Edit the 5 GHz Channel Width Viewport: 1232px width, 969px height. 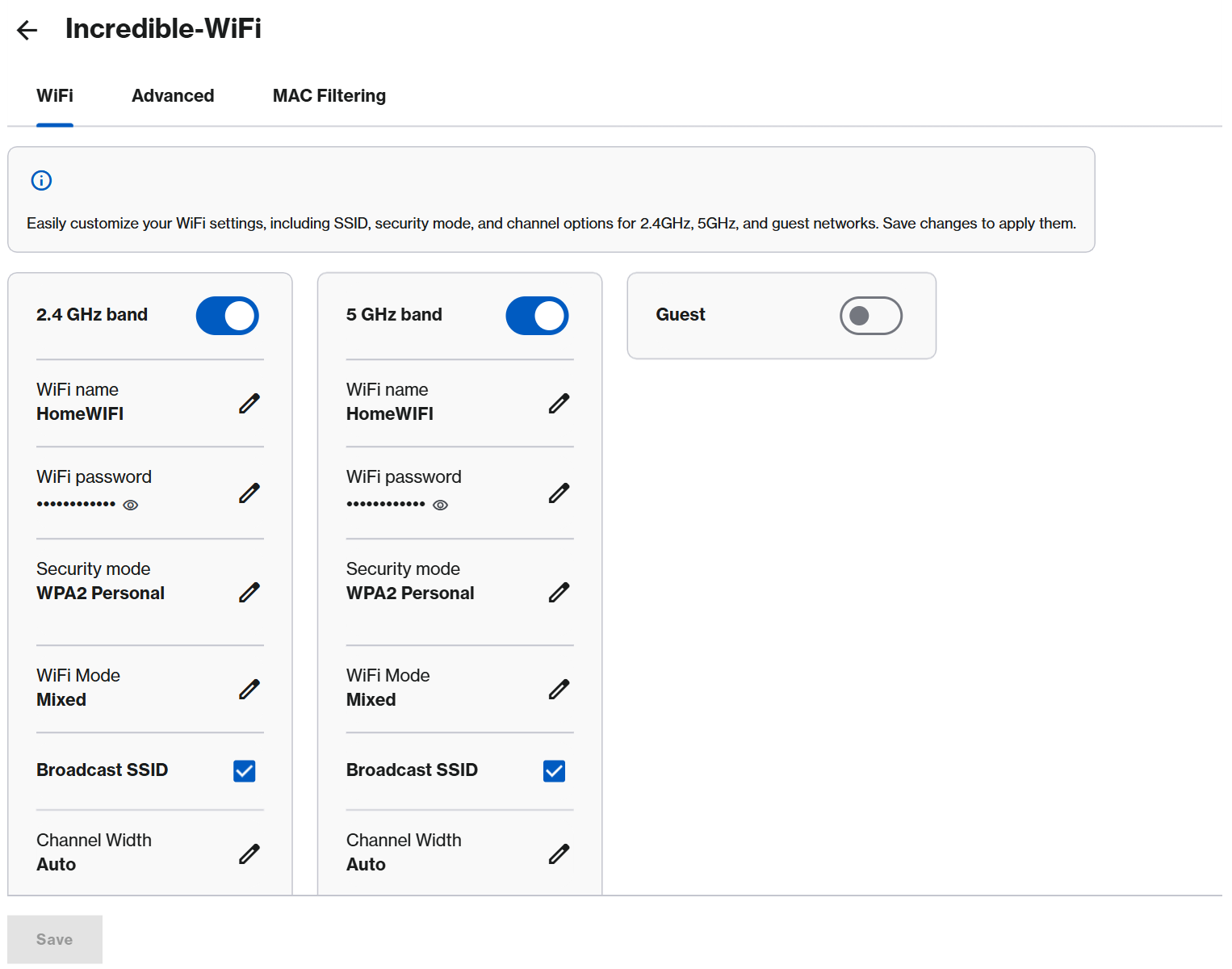[559, 854]
